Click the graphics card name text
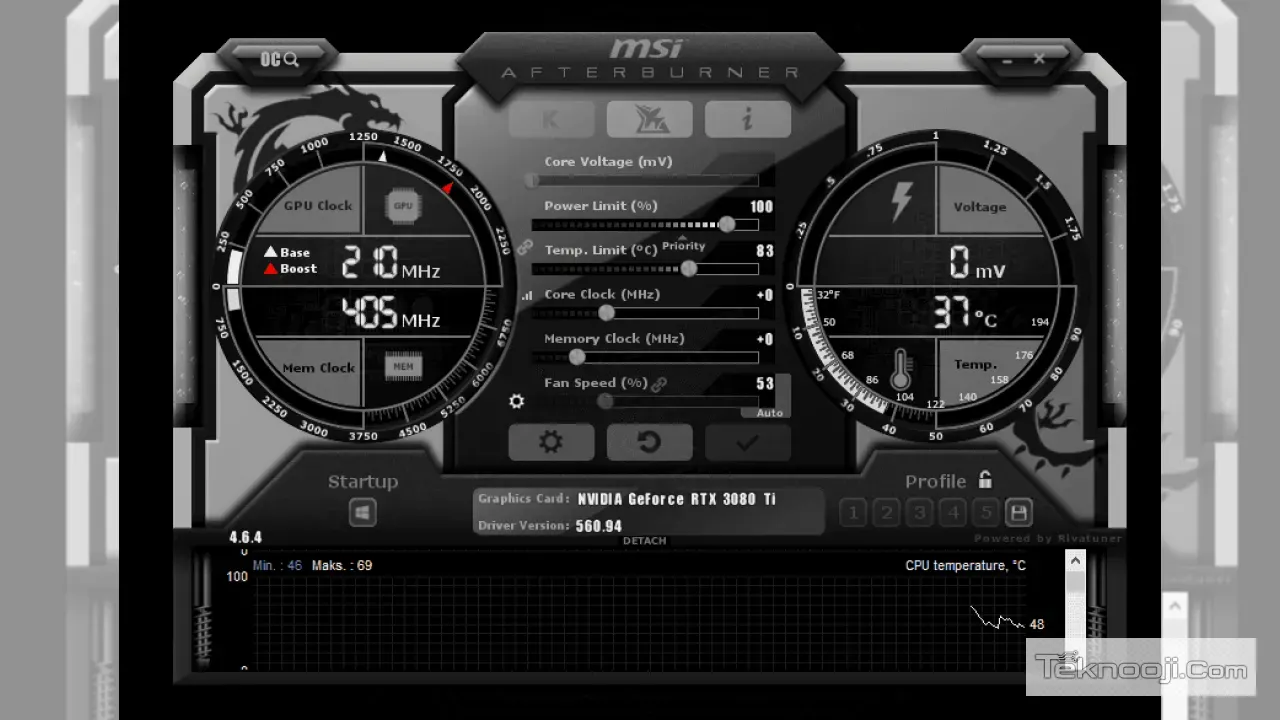1280x720 pixels. coord(676,499)
